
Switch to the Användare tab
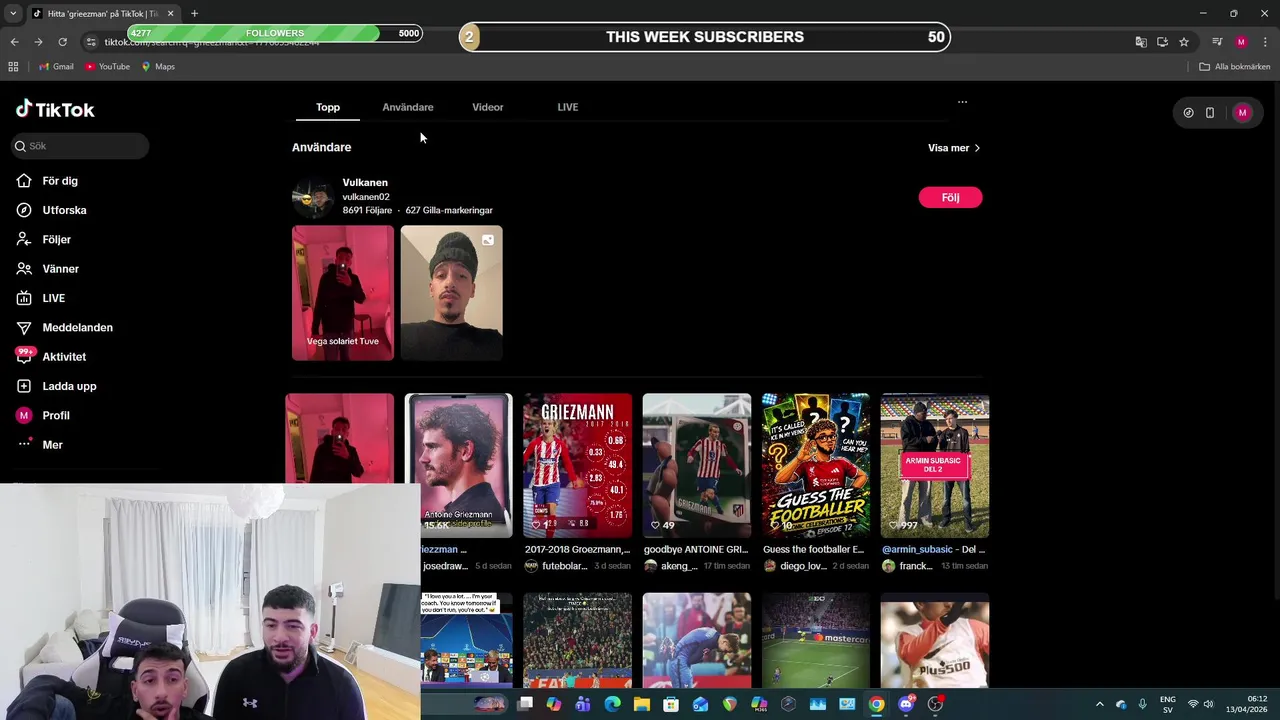(x=408, y=107)
